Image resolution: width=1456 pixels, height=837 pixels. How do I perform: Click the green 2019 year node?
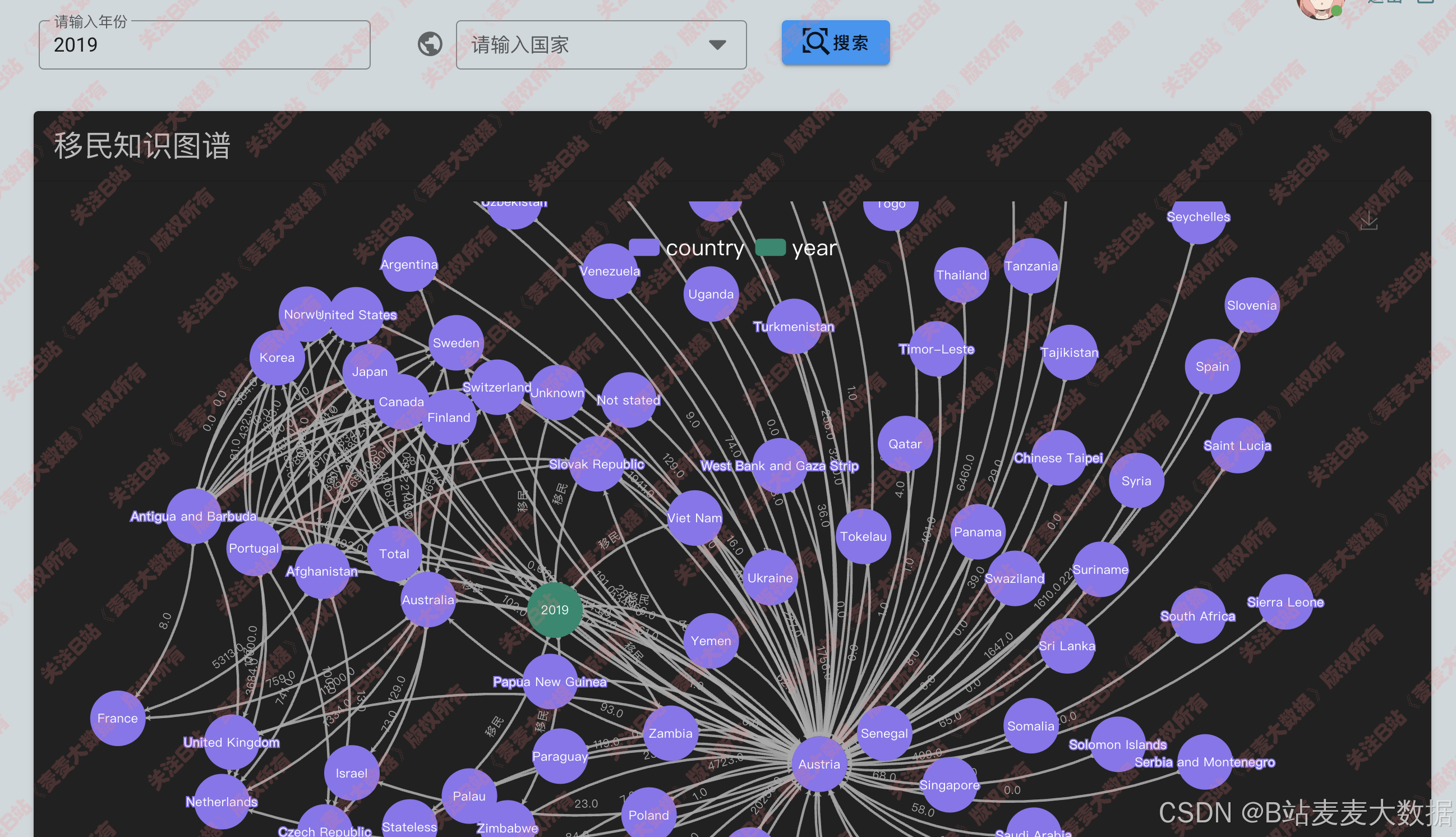(554, 609)
